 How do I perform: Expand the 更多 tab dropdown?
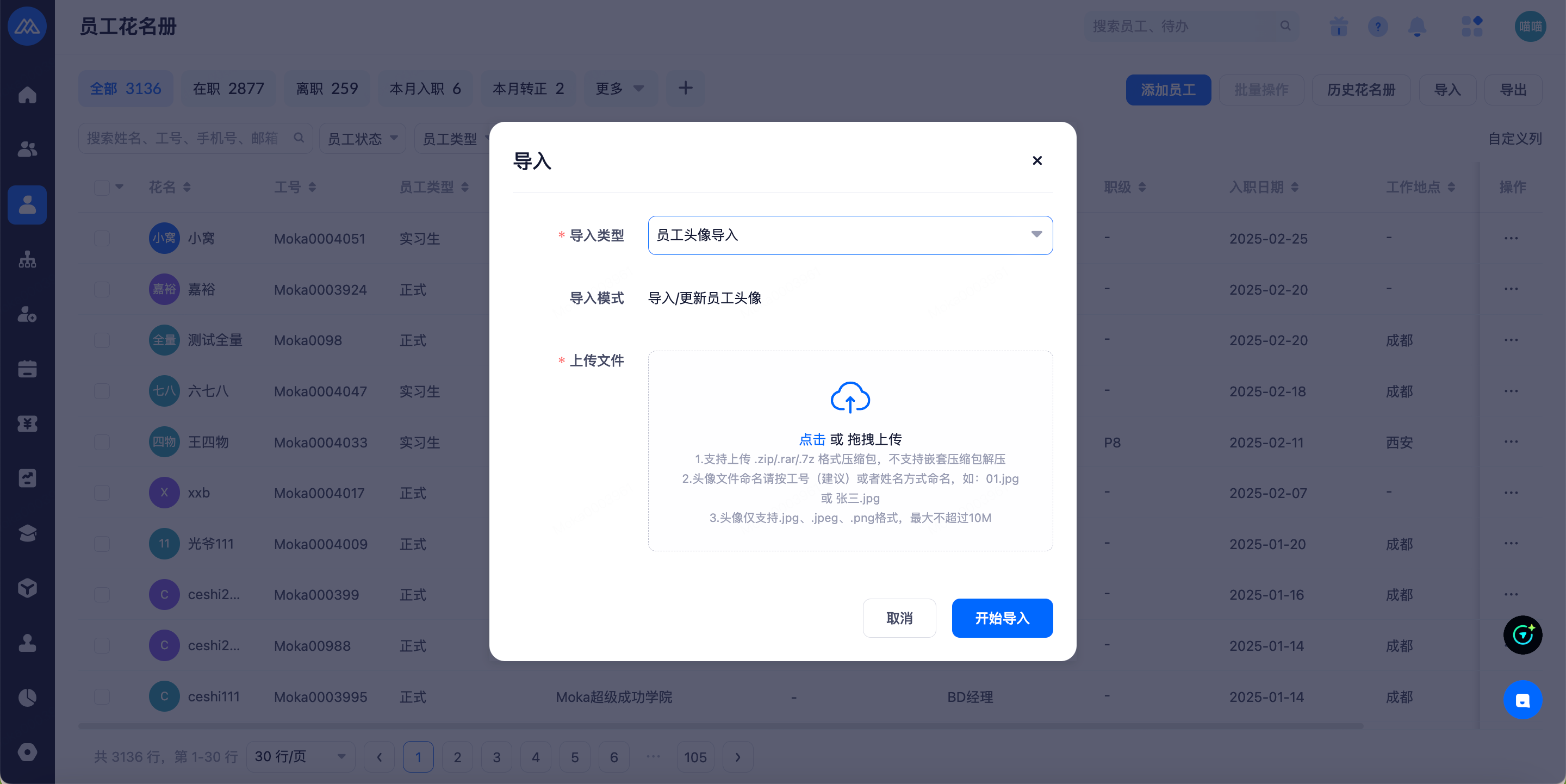619,89
